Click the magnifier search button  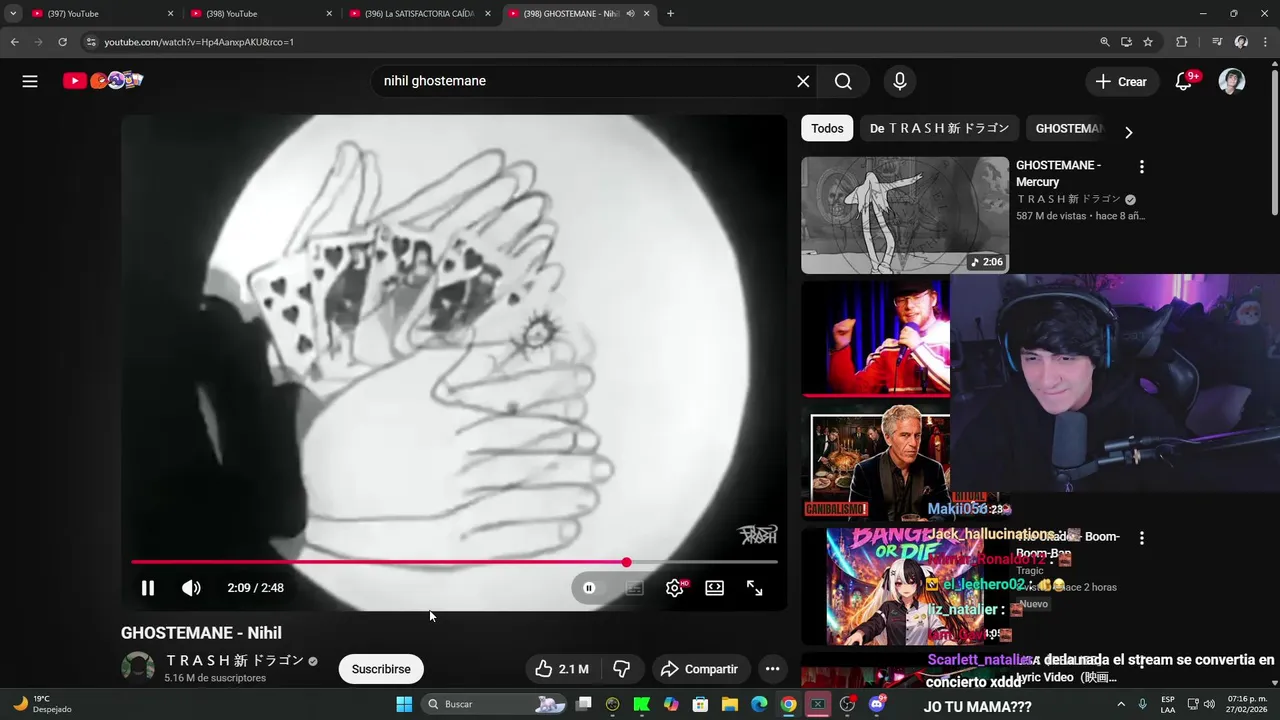843,81
